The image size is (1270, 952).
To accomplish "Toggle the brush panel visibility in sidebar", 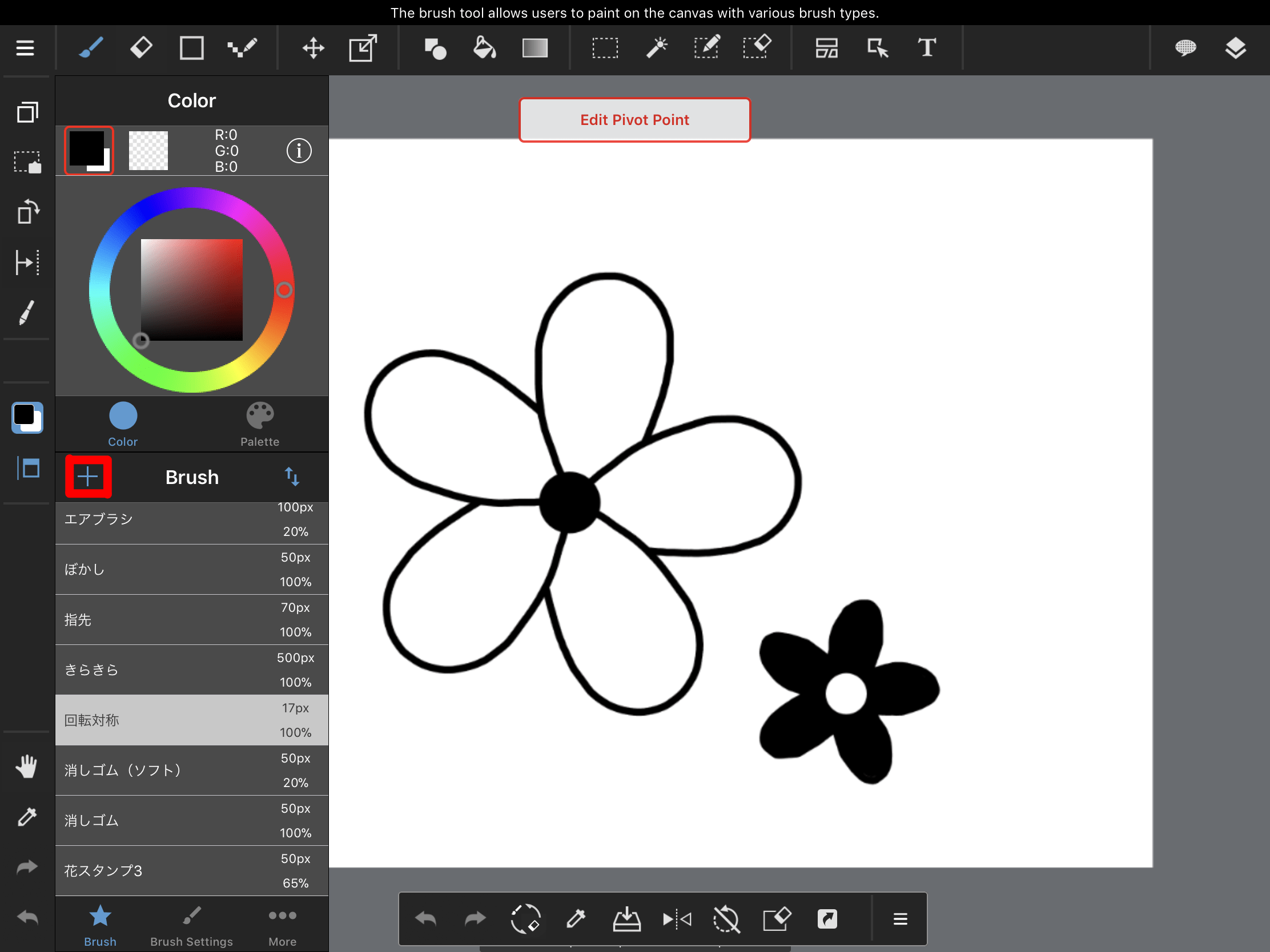I will click(x=27, y=468).
